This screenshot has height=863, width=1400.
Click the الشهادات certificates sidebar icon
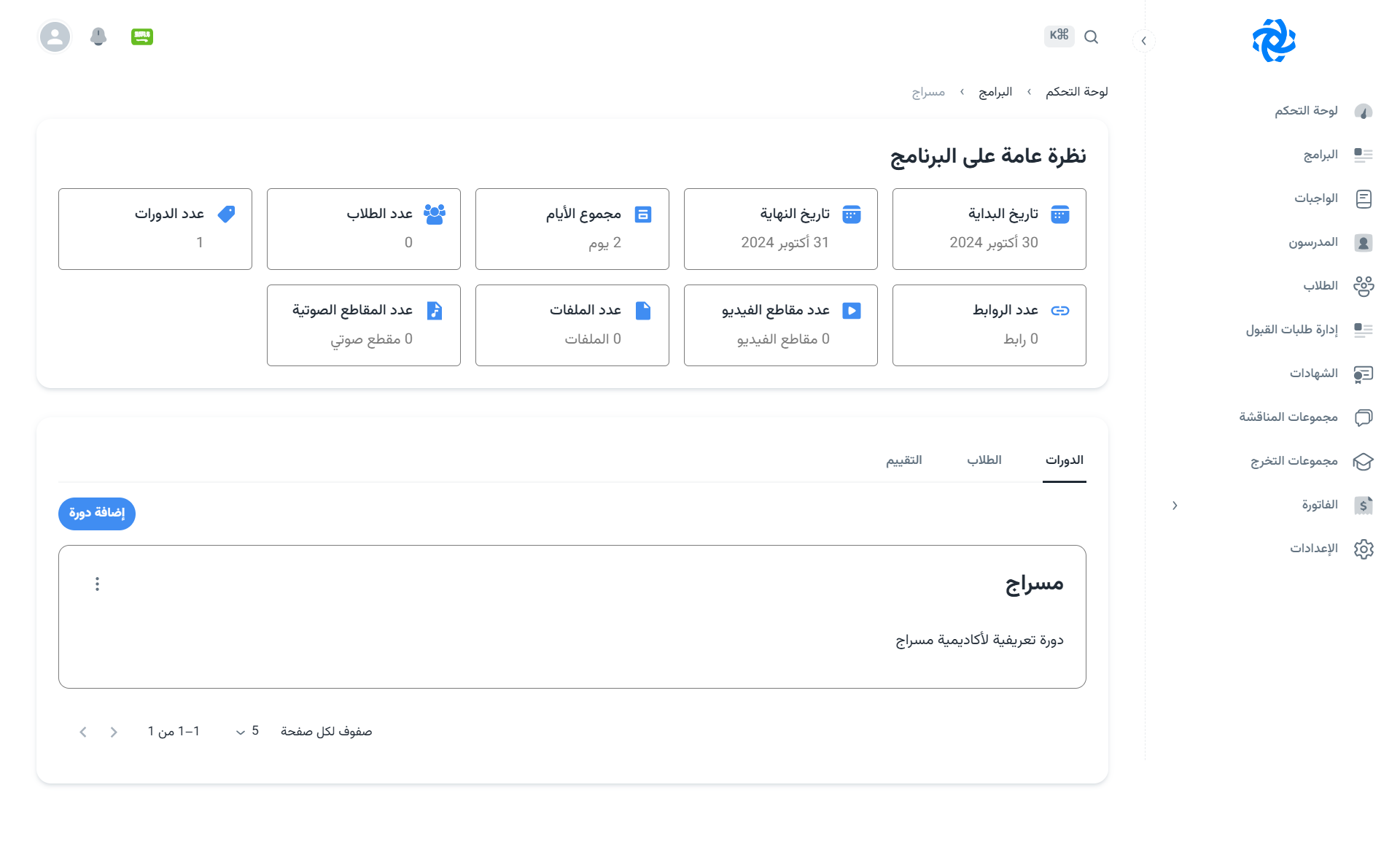(x=1363, y=374)
